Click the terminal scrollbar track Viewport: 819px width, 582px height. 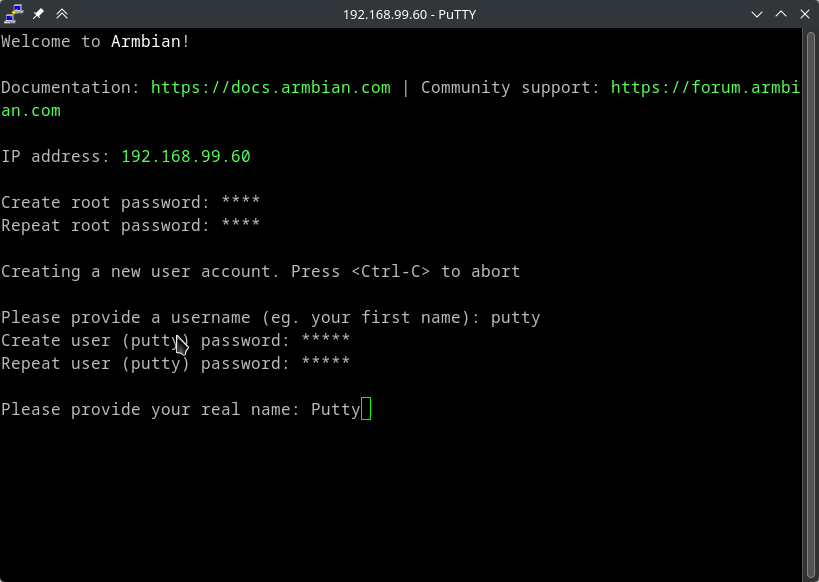pos(810,300)
